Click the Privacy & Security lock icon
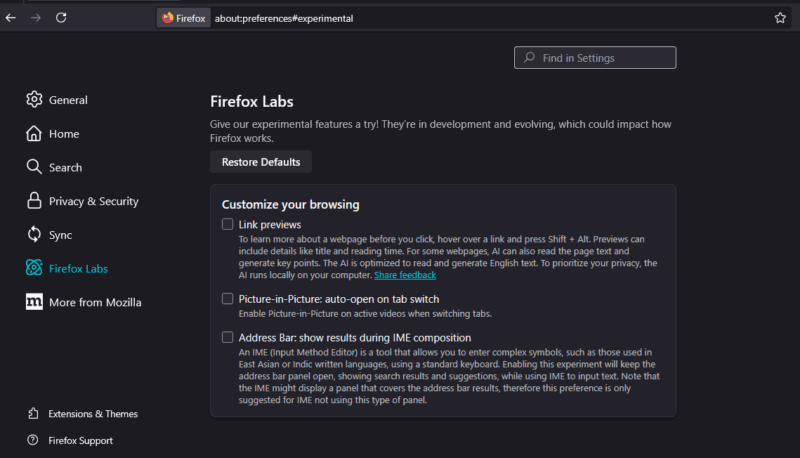The image size is (800, 458). click(x=34, y=201)
